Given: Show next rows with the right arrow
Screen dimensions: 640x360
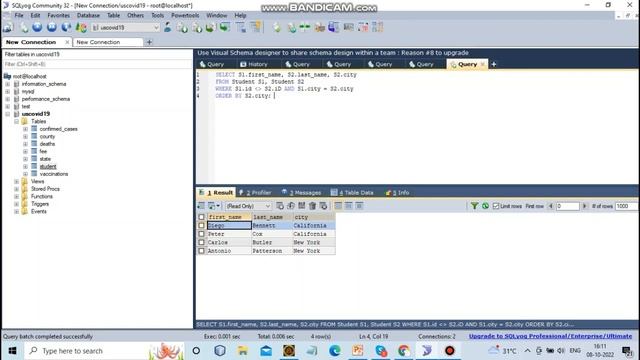Looking at the screenshot, I should (584, 206).
